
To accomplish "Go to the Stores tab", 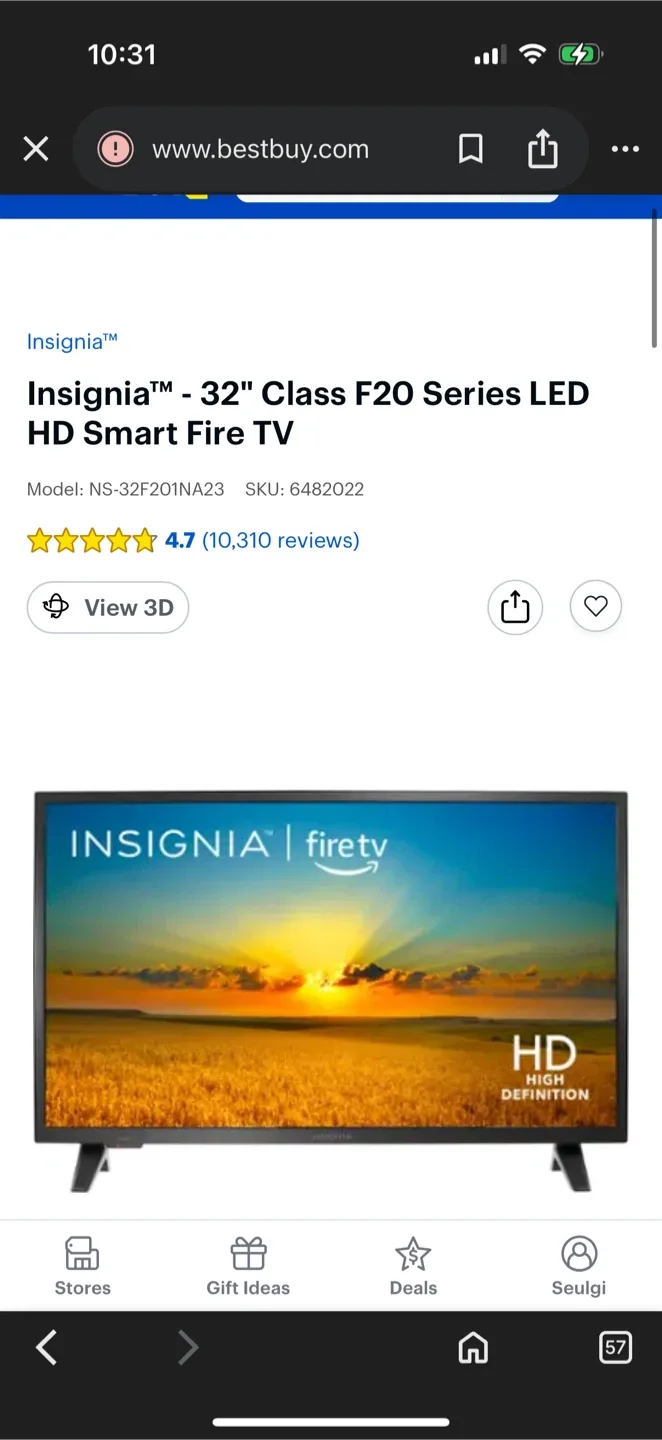I will tap(82, 1266).
